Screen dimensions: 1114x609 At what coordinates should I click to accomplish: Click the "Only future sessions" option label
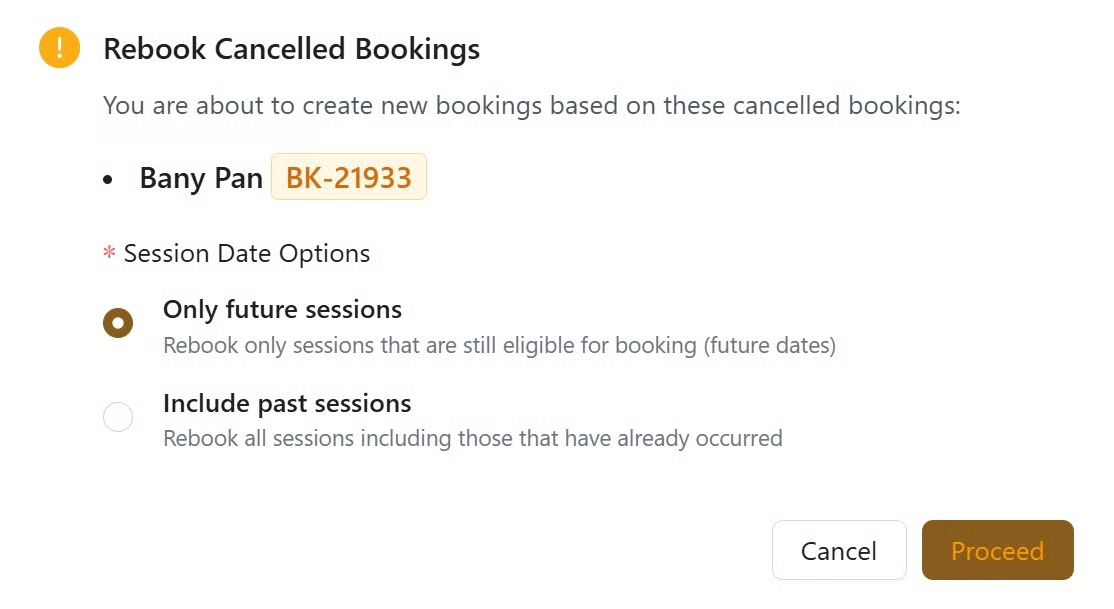[282, 309]
